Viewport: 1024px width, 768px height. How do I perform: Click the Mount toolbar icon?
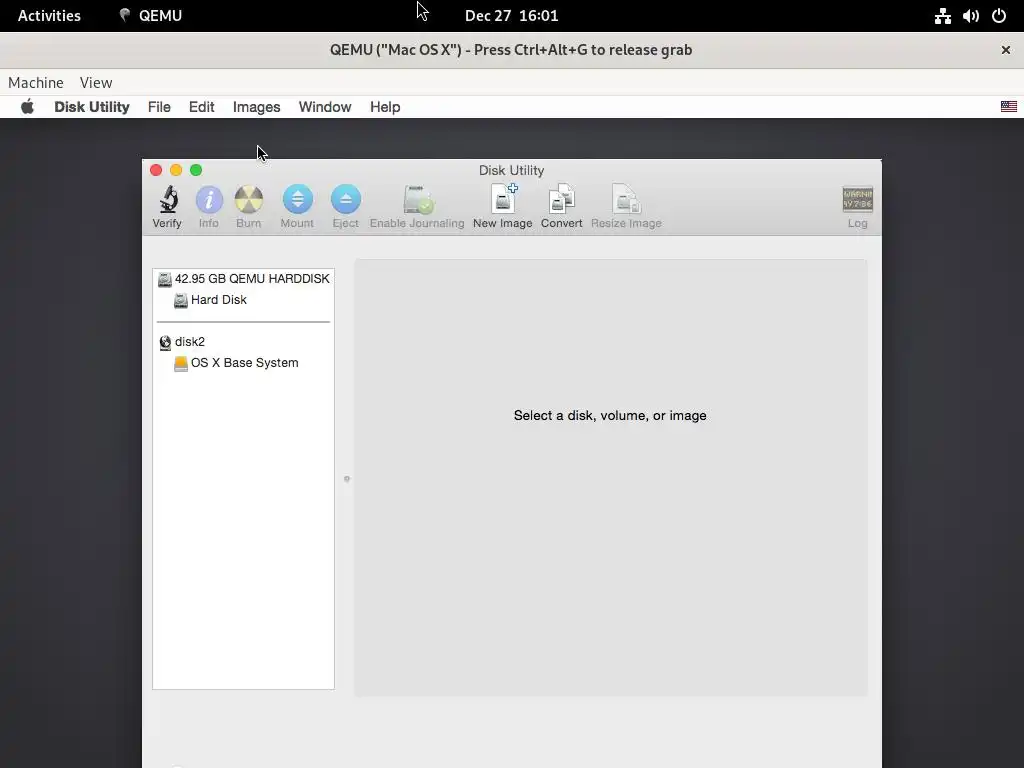coord(297,200)
